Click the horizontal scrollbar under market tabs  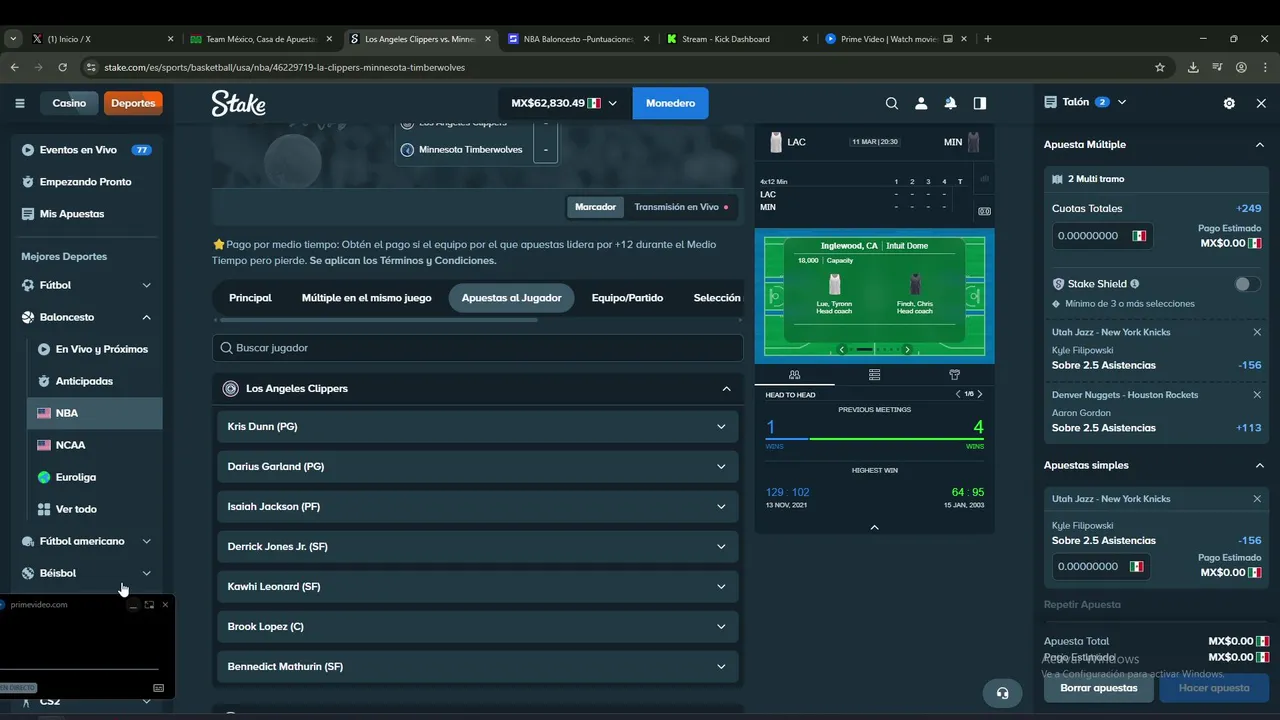[378, 320]
